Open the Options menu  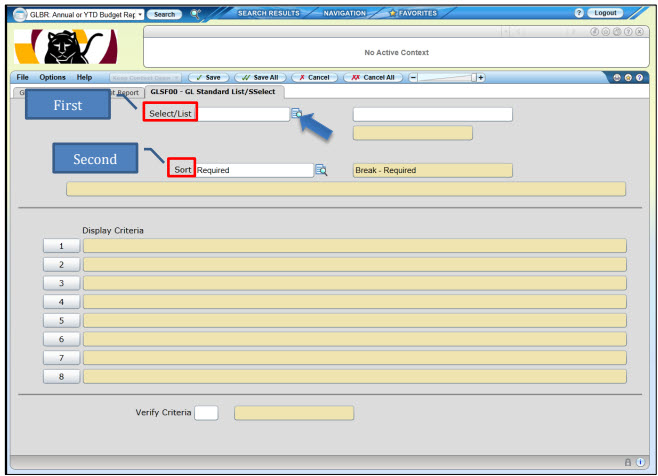53,78
